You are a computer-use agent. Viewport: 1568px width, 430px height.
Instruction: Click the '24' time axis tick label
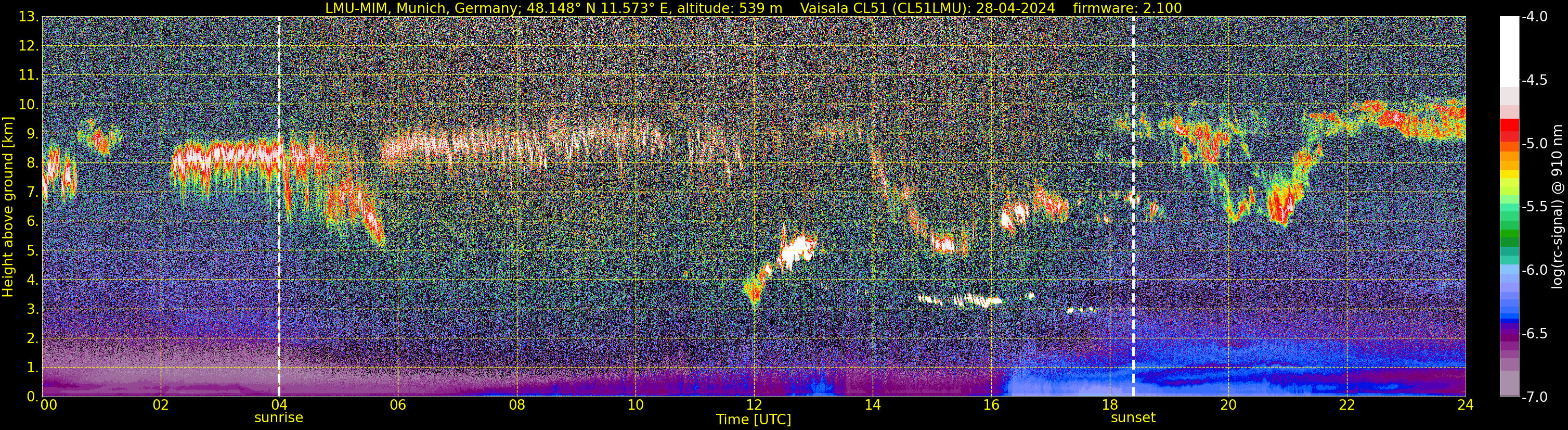pos(1466,405)
